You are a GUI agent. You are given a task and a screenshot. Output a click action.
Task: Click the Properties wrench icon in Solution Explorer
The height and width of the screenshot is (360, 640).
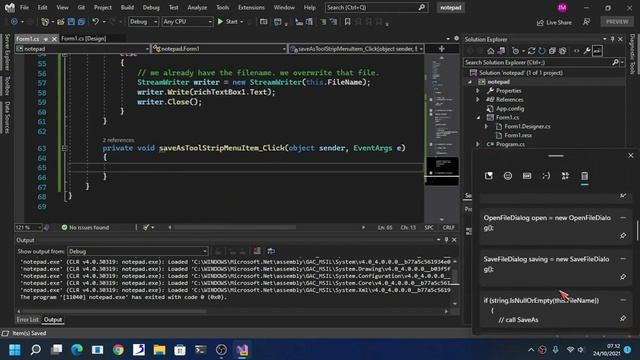tap(587, 51)
